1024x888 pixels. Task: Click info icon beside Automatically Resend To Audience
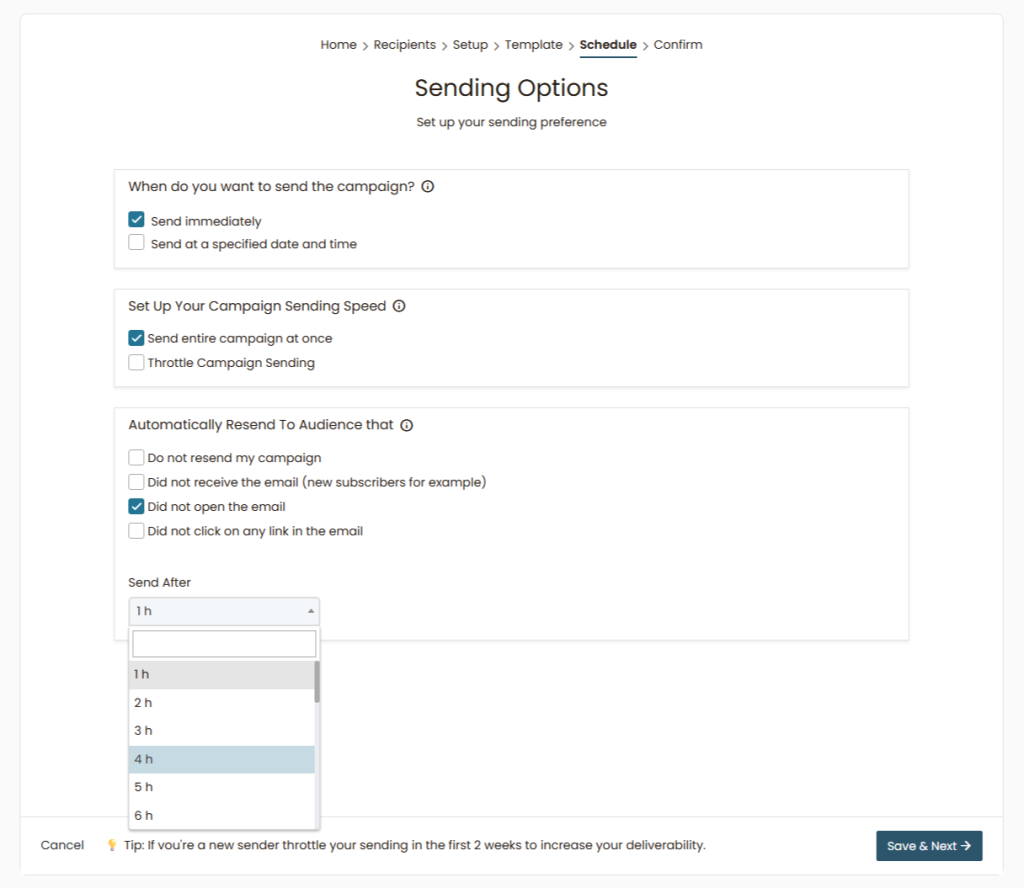407,425
